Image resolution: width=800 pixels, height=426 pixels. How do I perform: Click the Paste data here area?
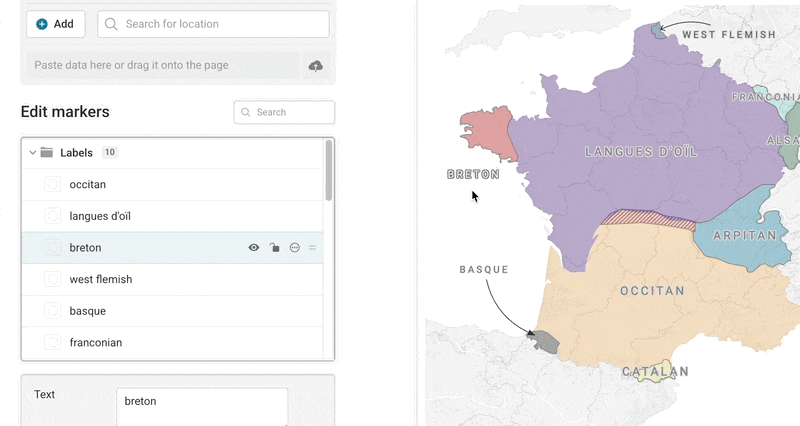[163, 65]
